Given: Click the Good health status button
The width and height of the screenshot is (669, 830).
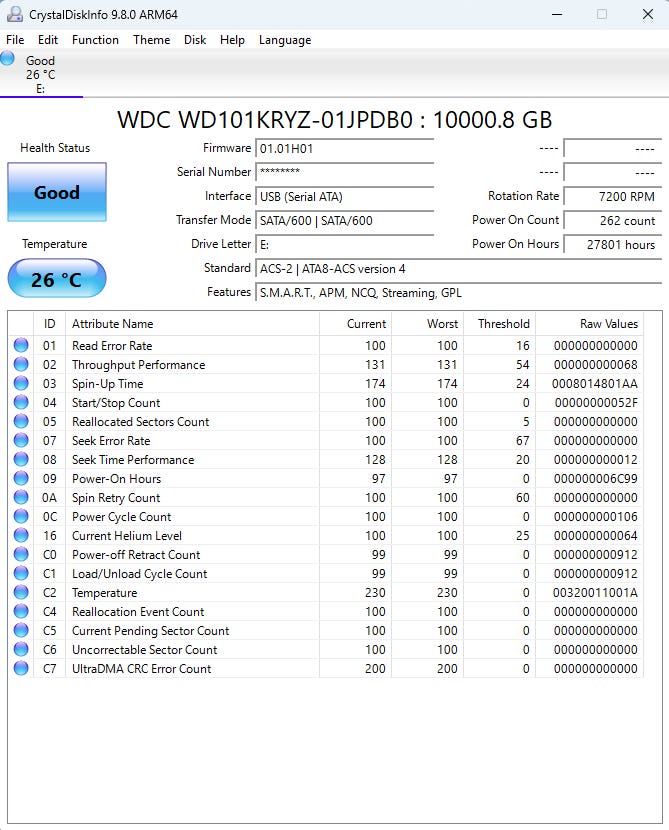Looking at the screenshot, I should tap(57, 192).
